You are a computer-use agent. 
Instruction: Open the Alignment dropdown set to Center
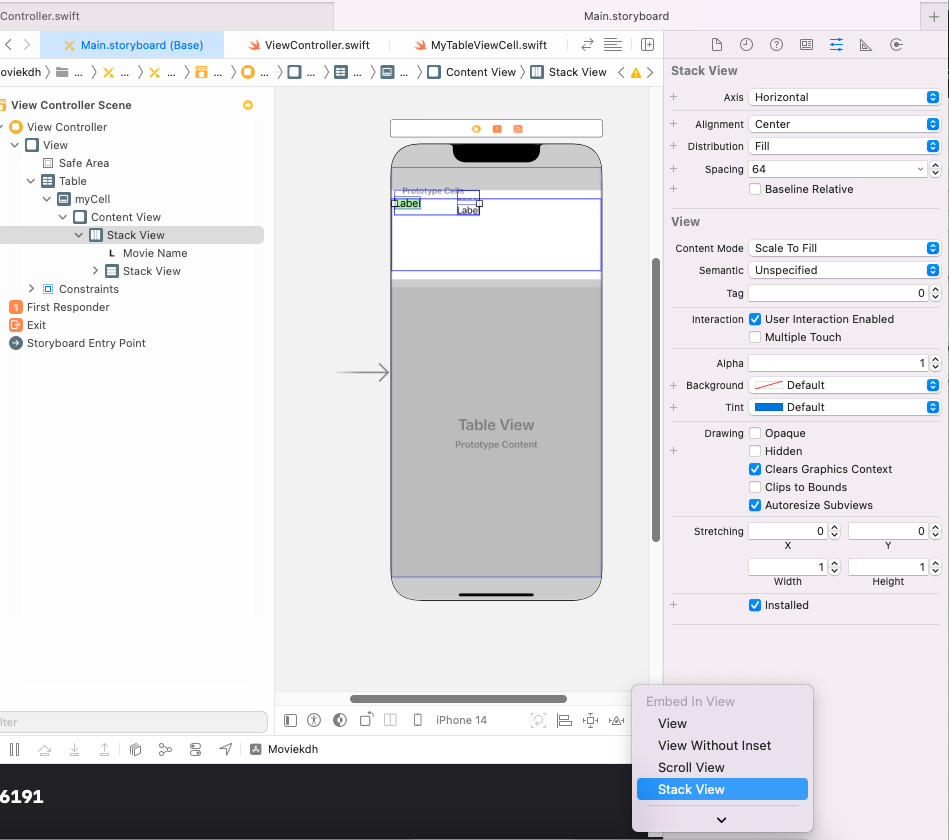844,124
